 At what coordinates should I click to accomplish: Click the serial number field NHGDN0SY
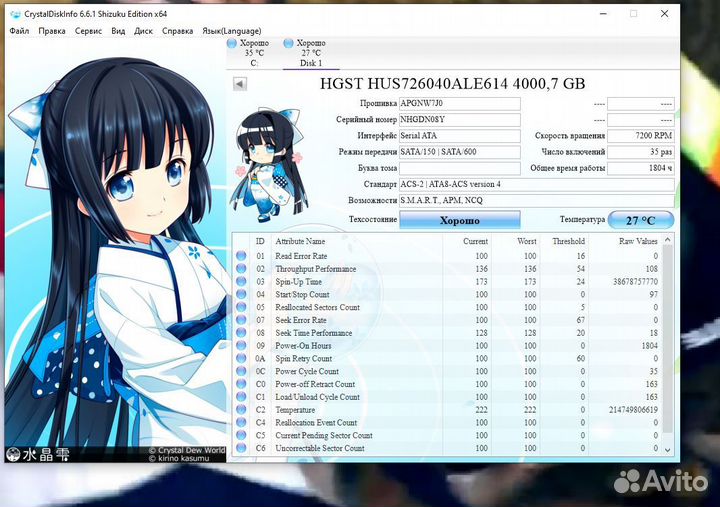(460, 119)
